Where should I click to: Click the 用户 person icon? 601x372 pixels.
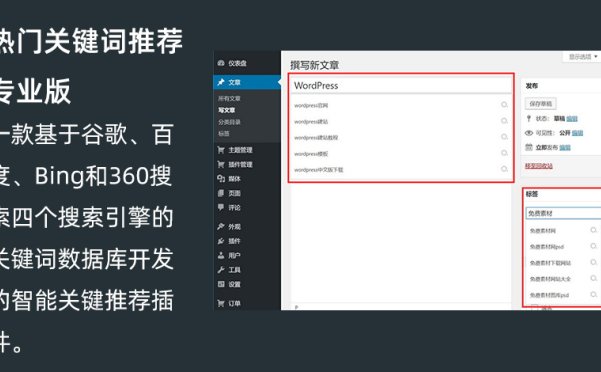(221, 255)
